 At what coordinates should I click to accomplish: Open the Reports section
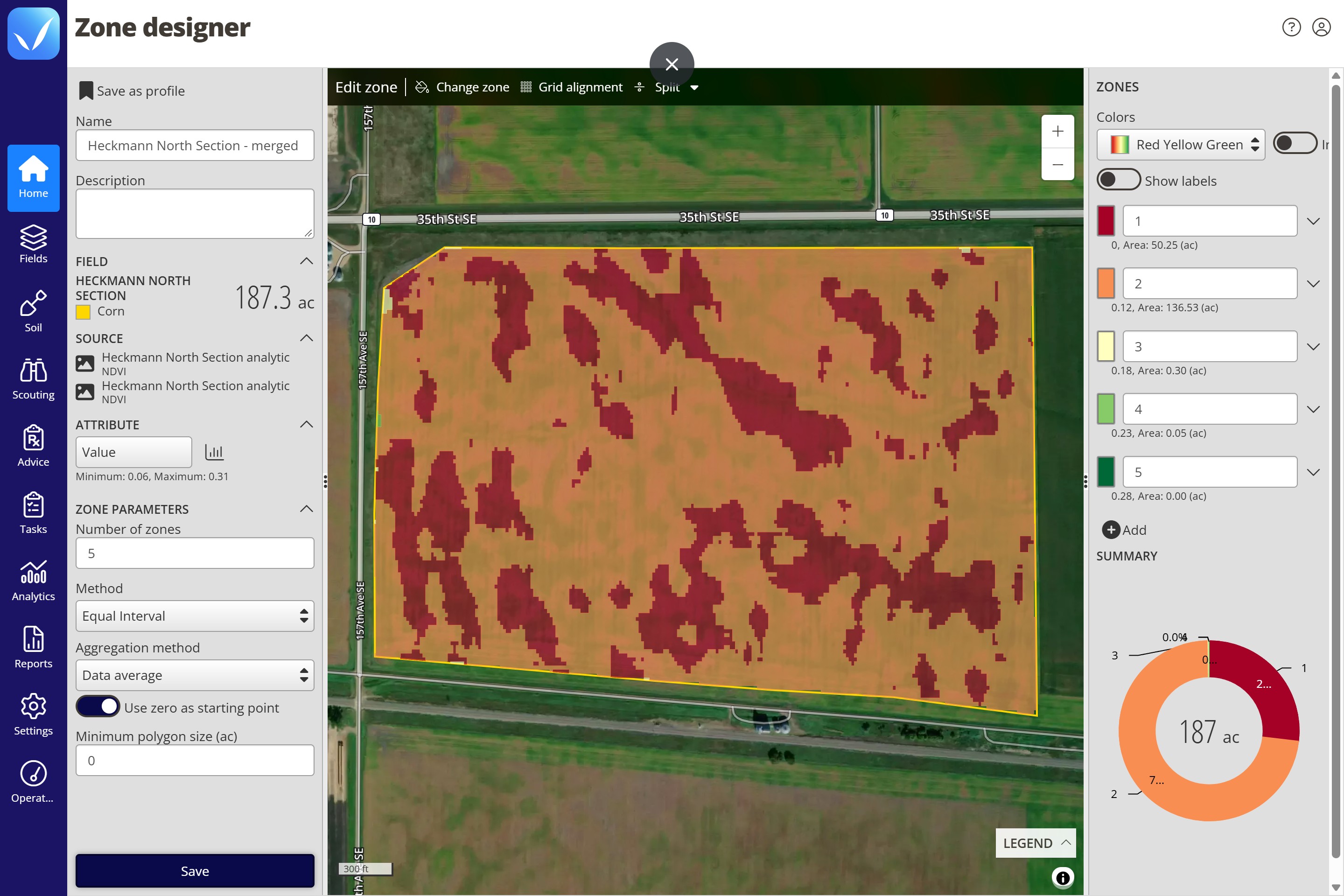tap(33, 647)
